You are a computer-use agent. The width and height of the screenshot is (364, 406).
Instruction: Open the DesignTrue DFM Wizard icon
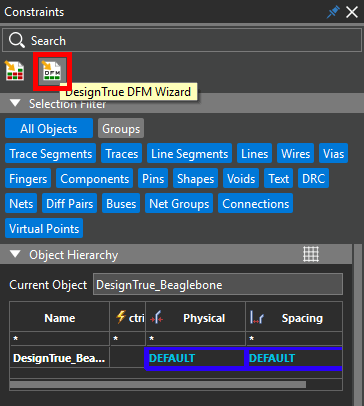pos(52,71)
